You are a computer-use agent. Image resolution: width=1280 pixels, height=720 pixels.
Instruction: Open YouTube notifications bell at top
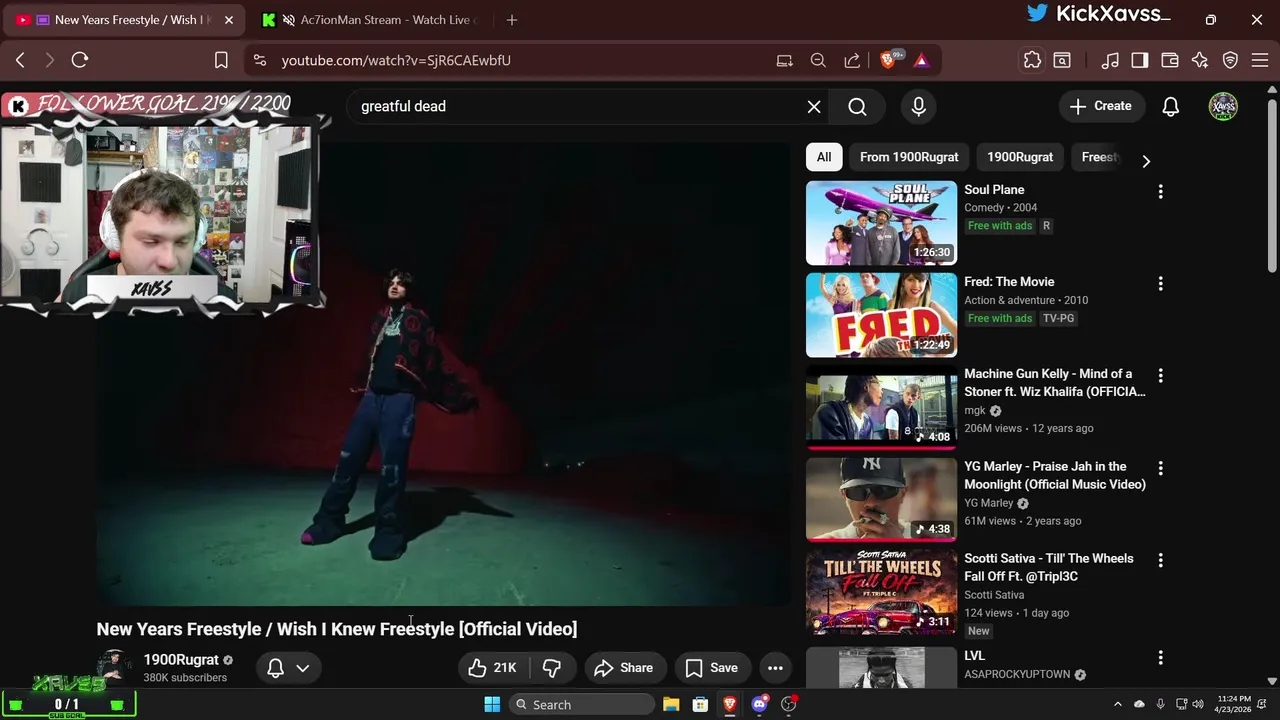click(1171, 106)
